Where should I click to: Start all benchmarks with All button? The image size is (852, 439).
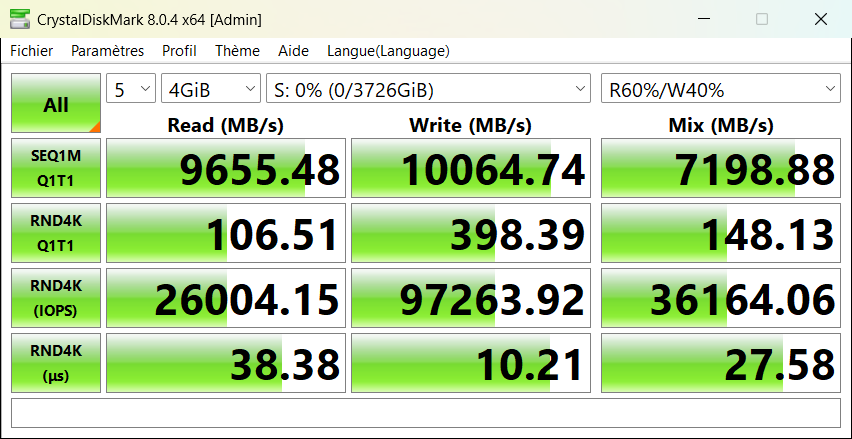(56, 104)
